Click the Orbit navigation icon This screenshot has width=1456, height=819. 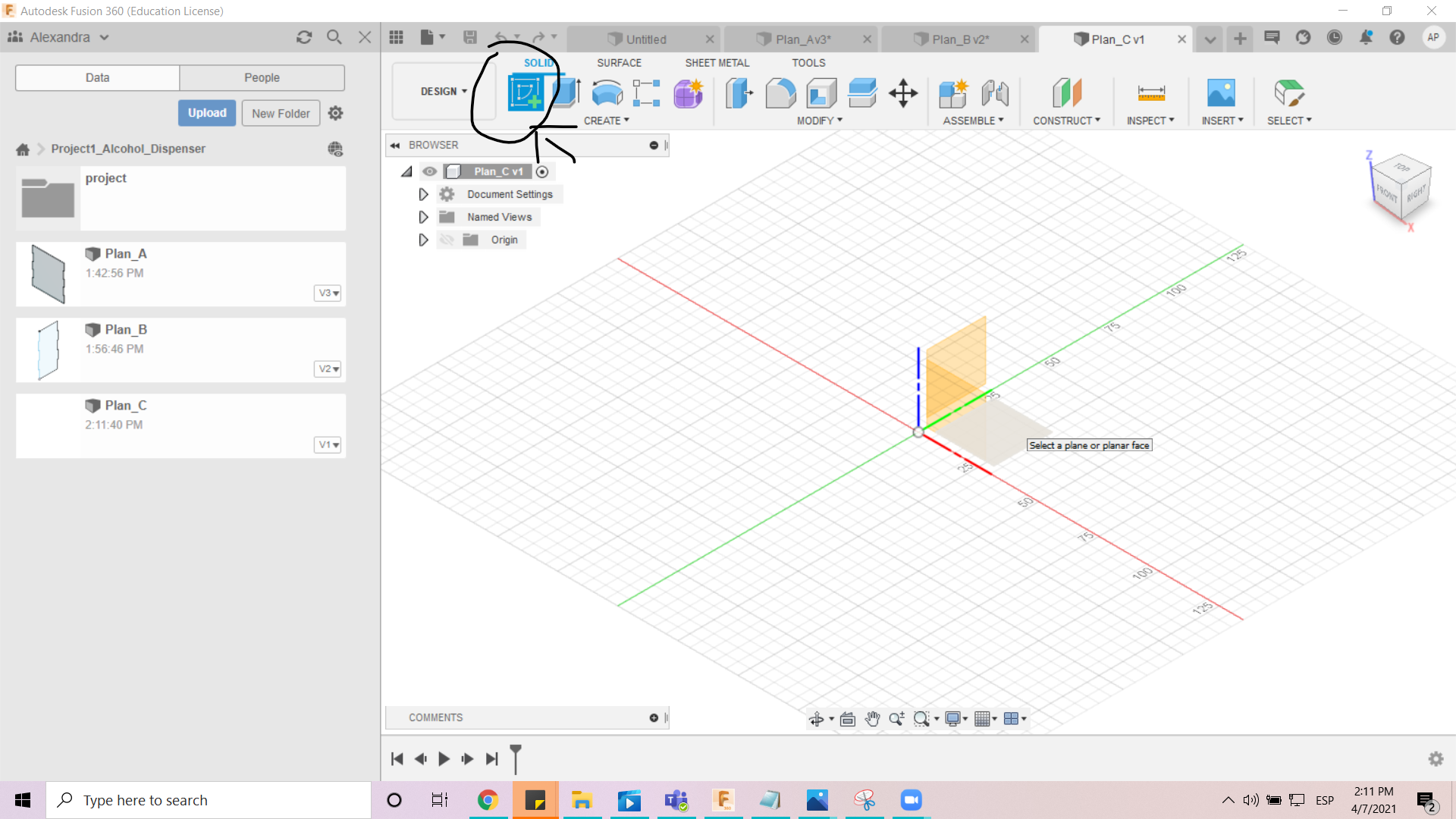click(x=816, y=719)
